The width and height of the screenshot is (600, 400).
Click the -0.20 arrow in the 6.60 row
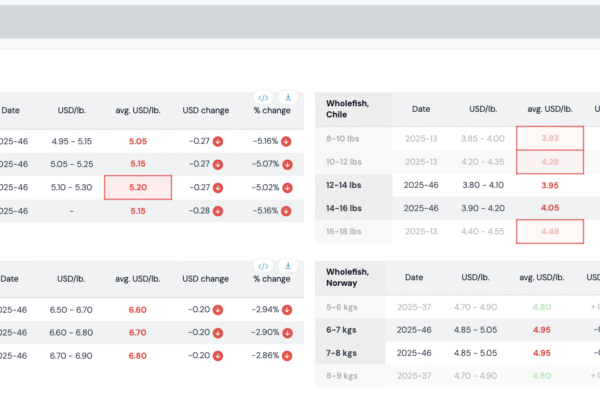(x=218, y=310)
